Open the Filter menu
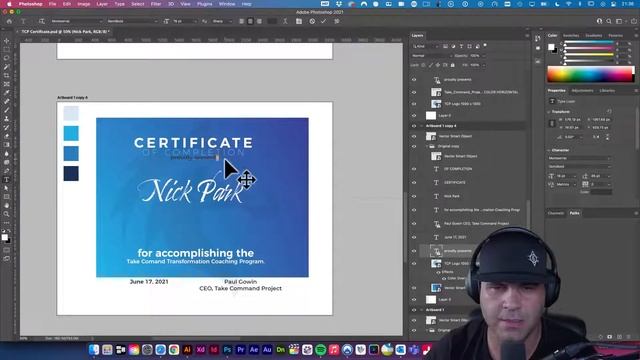 (x=156, y=4)
